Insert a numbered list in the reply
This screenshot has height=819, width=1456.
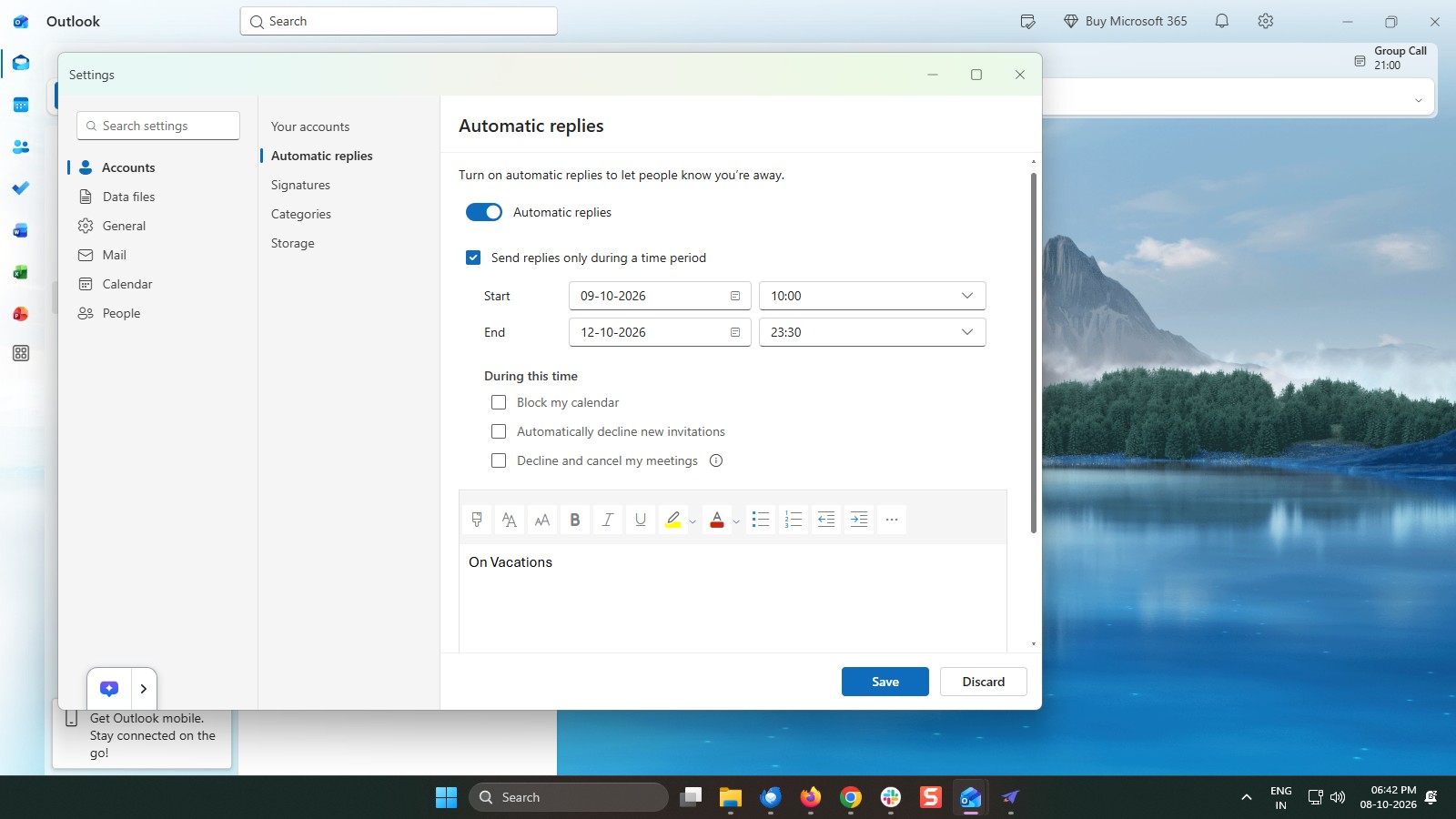click(x=794, y=520)
